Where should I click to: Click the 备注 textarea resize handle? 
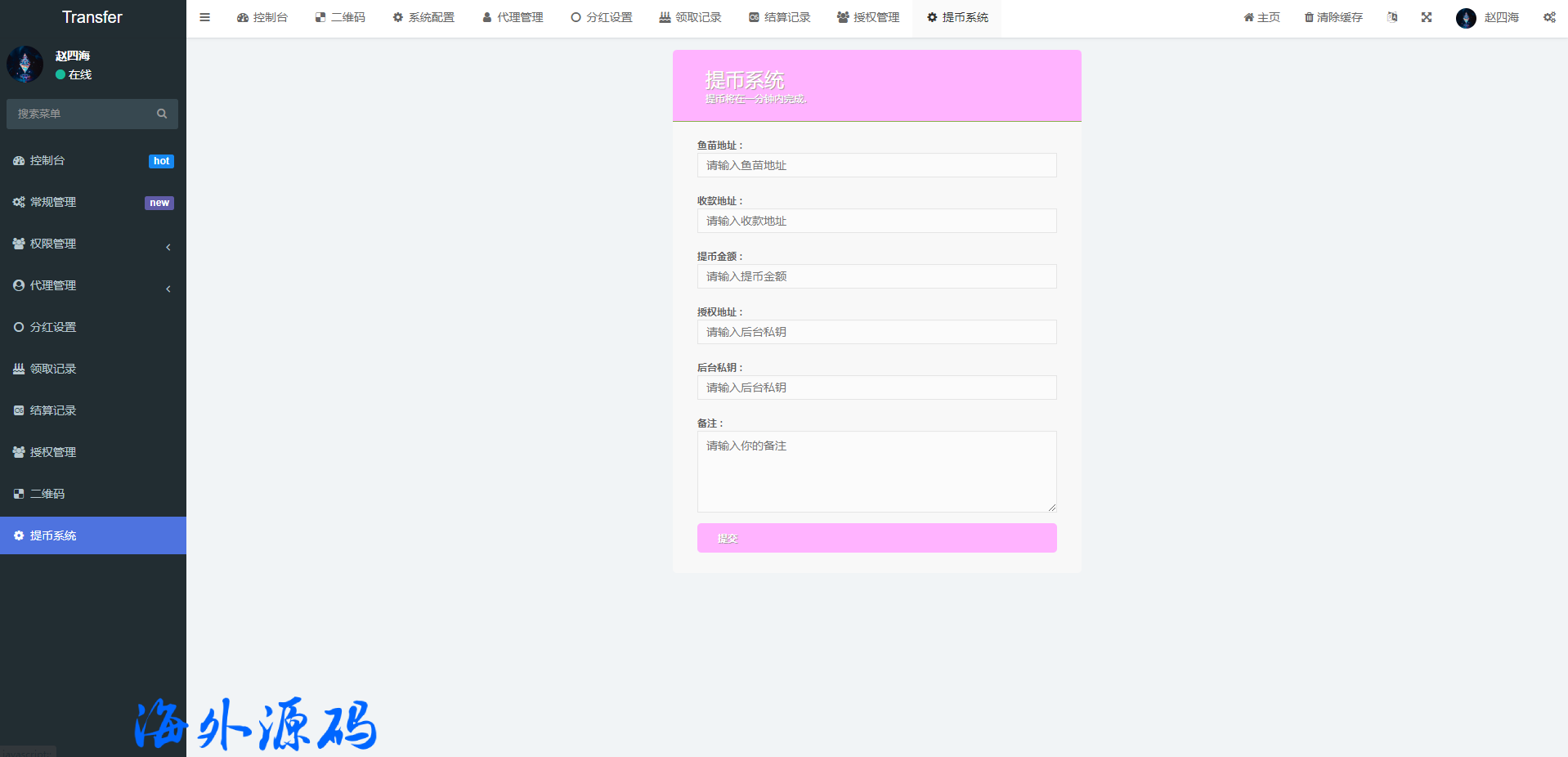point(1051,507)
